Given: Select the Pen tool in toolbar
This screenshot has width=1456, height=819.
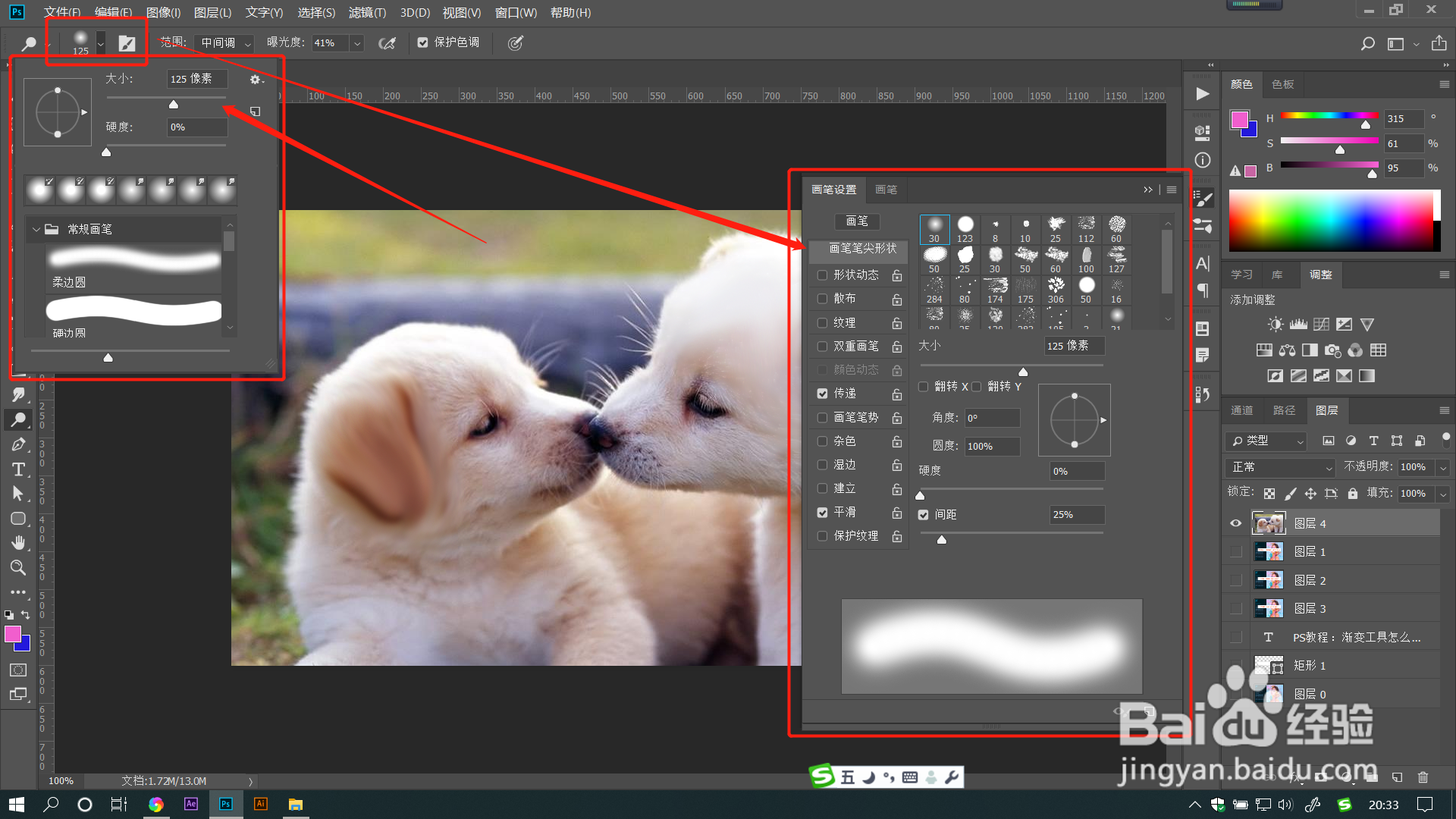Looking at the screenshot, I should coord(18,444).
